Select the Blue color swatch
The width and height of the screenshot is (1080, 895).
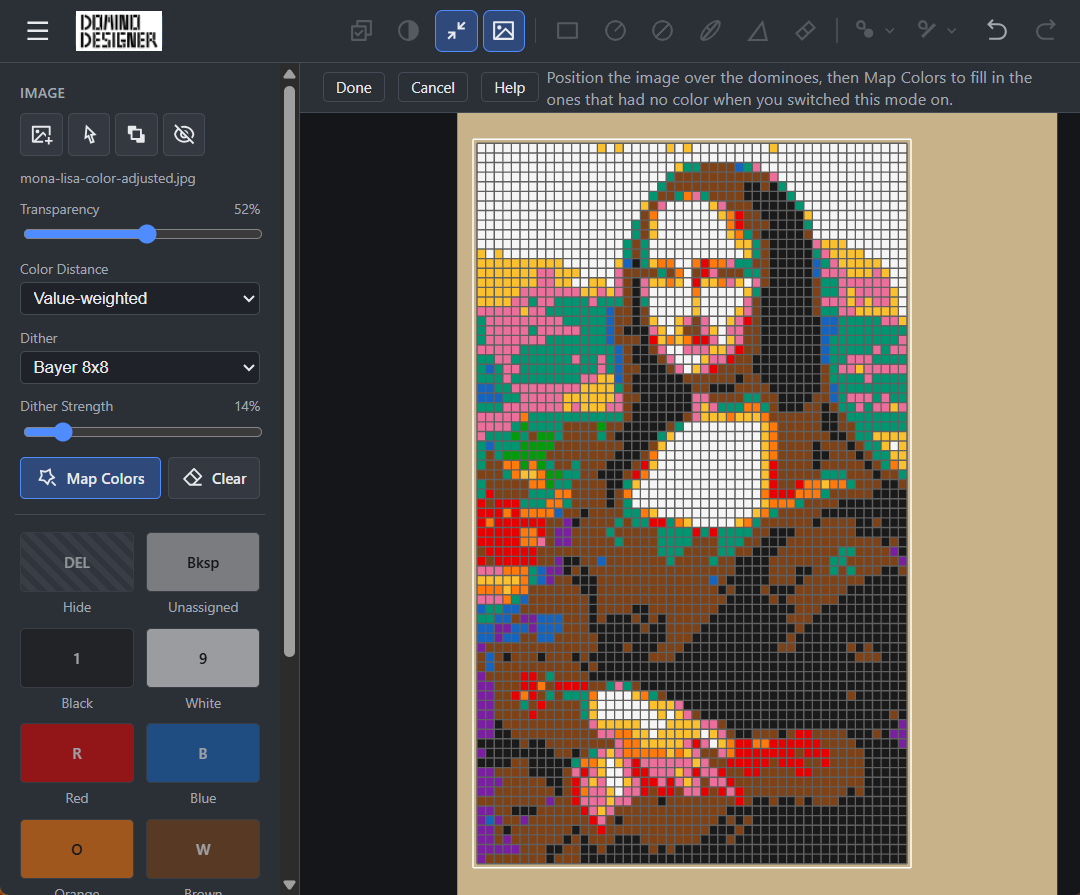[203, 753]
